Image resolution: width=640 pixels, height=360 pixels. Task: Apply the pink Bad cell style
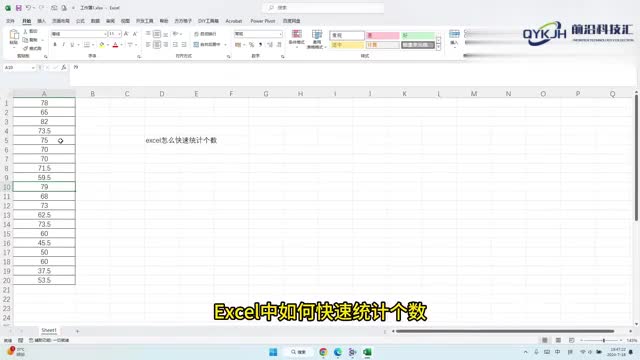[382, 36]
